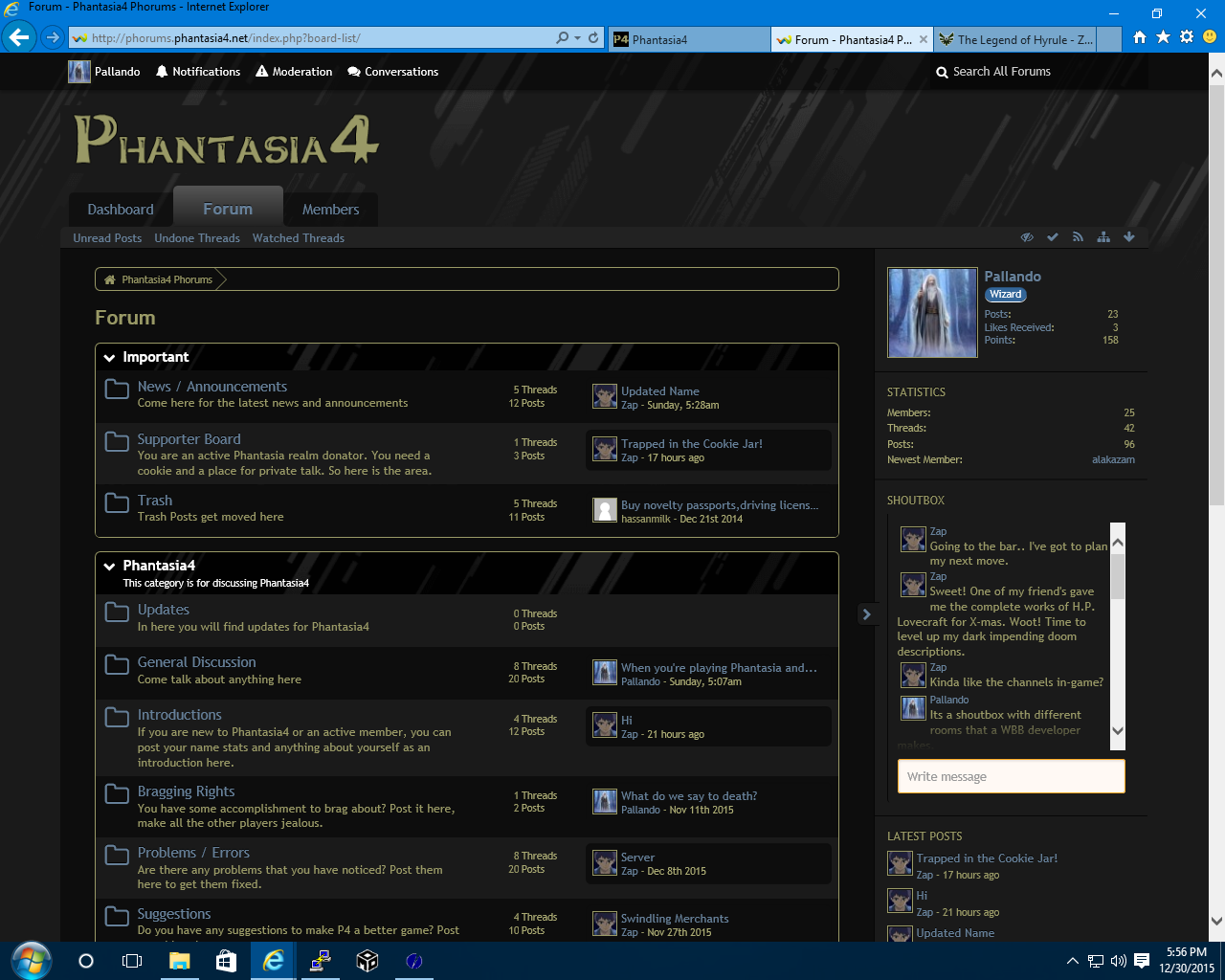Screen dimensions: 1225x980
Task: Click the sitemap icon in forum toolbar
Action: click(1103, 237)
